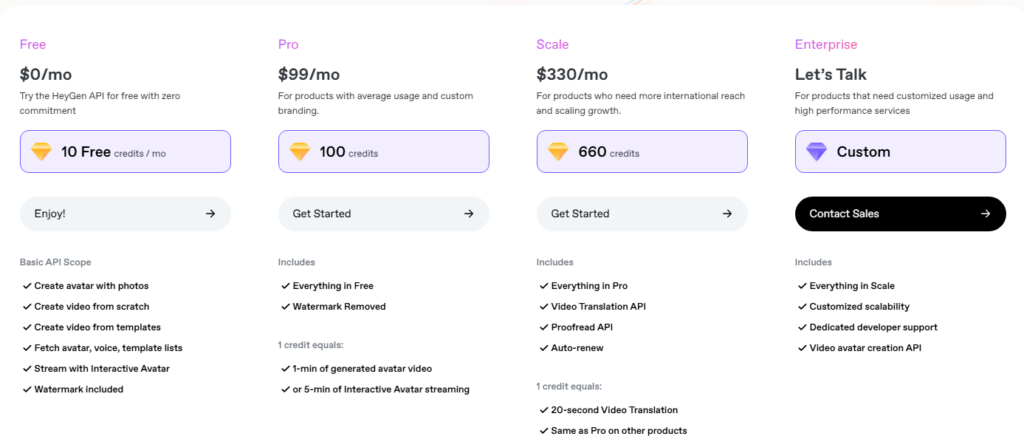Select the 660 credits box

(642, 152)
